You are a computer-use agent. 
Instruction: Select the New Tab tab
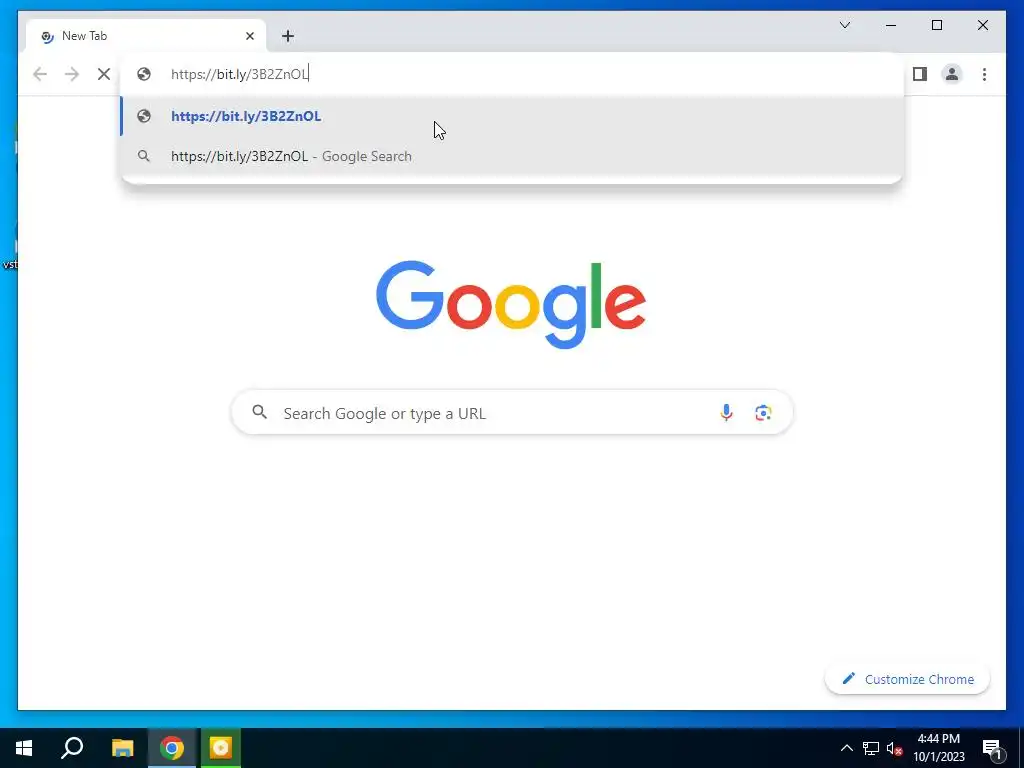tap(146, 36)
